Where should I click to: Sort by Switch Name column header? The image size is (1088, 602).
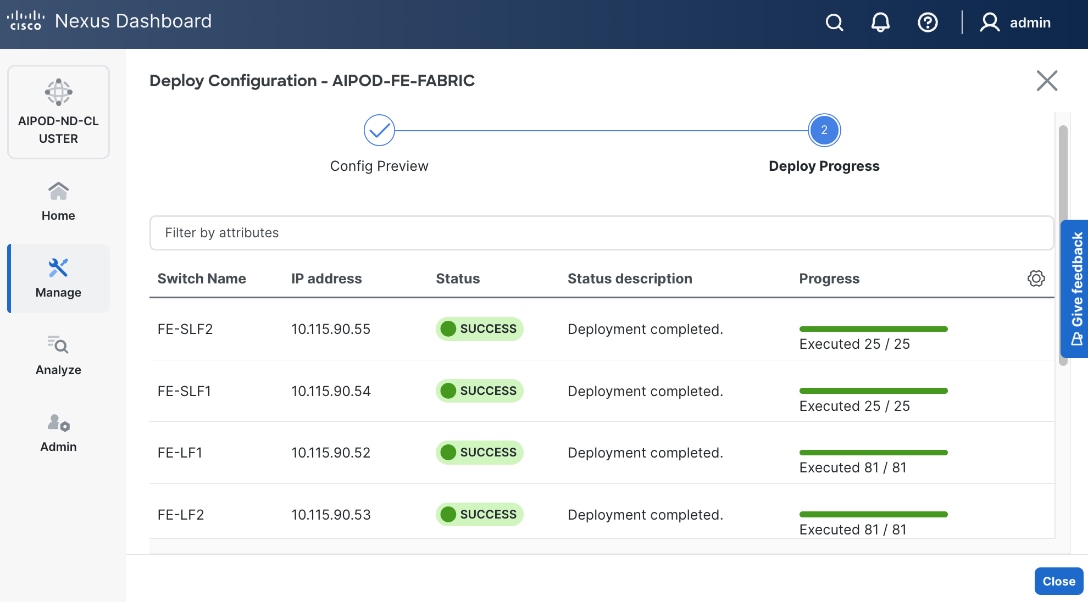pyautogui.click(x=201, y=279)
